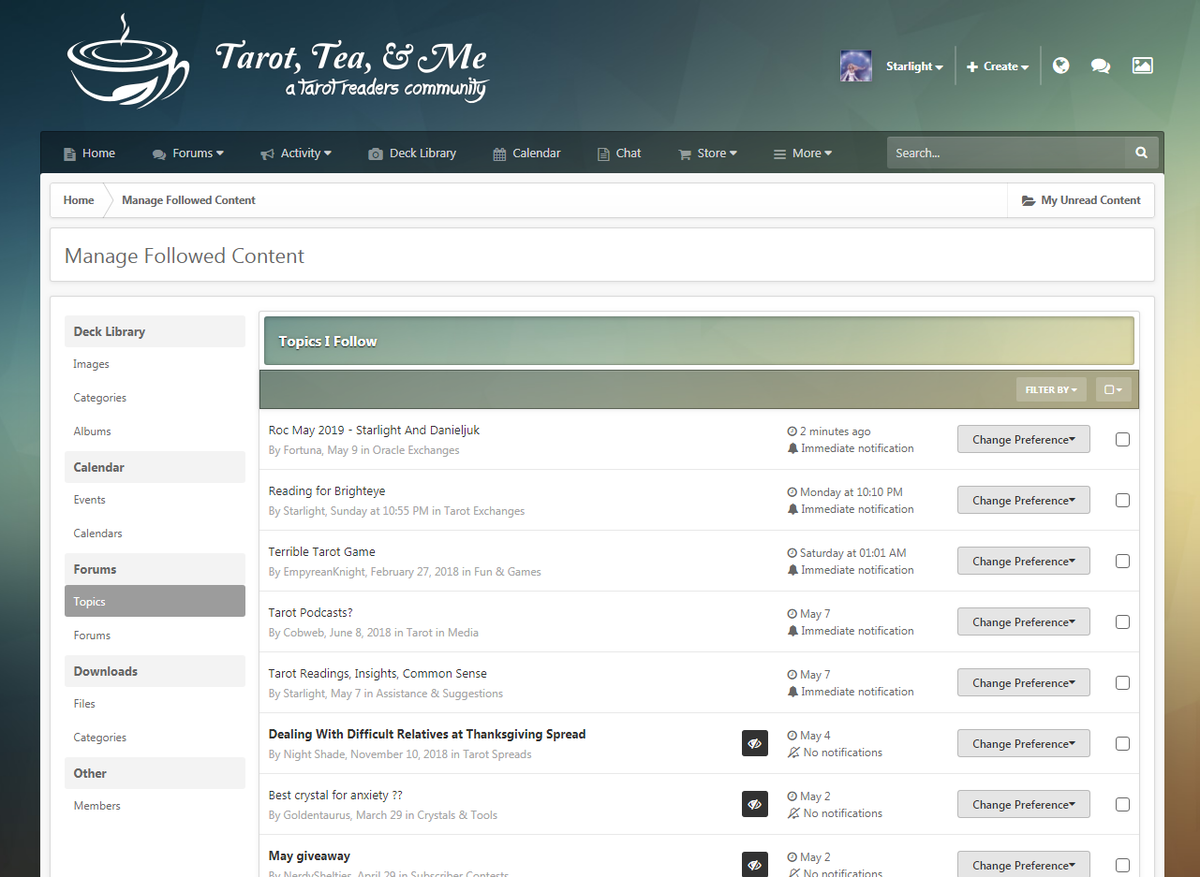The width and height of the screenshot is (1200, 877).
Task: Tick checkbox for Roc May 2019 topic
Action: 1122,440
